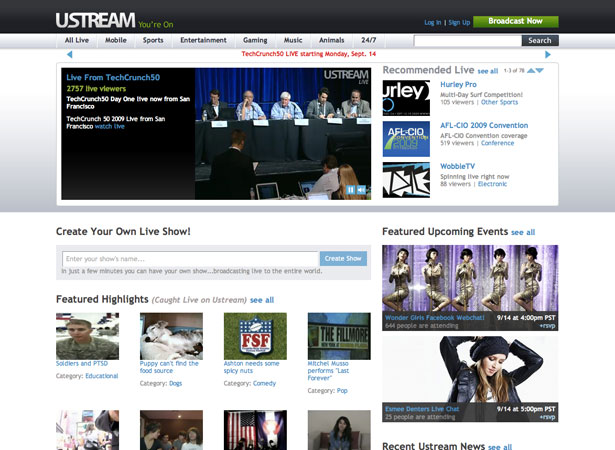Go to next announcement with right arrow
Viewport: 615px width, 450px height.
[x=548, y=54]
